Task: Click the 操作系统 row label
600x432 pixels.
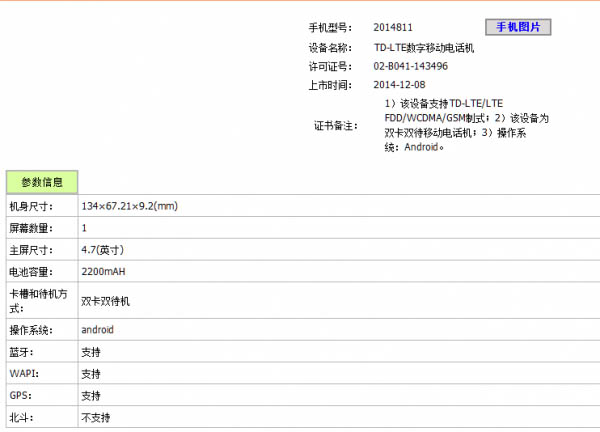Action: point(31,330)
